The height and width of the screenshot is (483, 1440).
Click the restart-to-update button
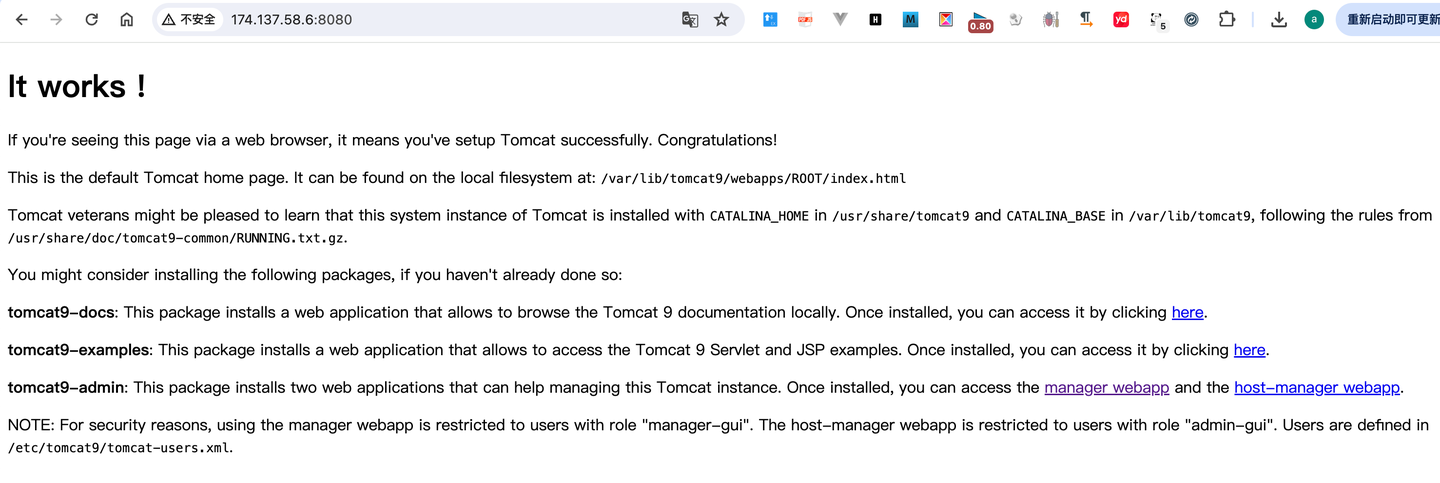pyautogui.click(x=1392, y=19)
